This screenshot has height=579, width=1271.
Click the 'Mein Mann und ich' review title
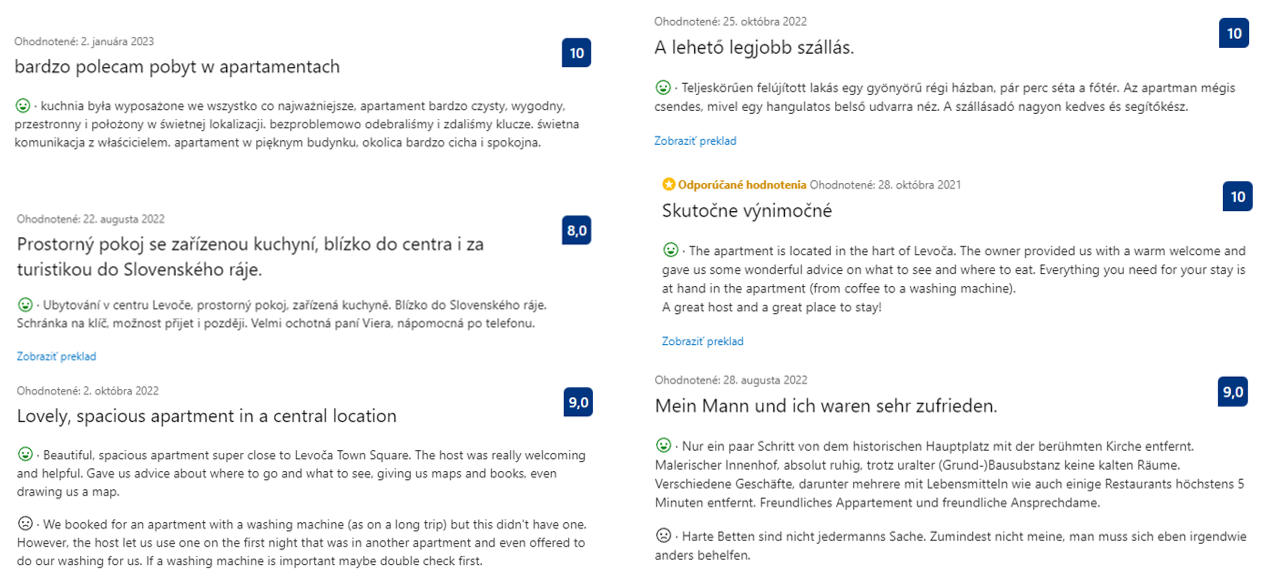(x=825, y=406)
